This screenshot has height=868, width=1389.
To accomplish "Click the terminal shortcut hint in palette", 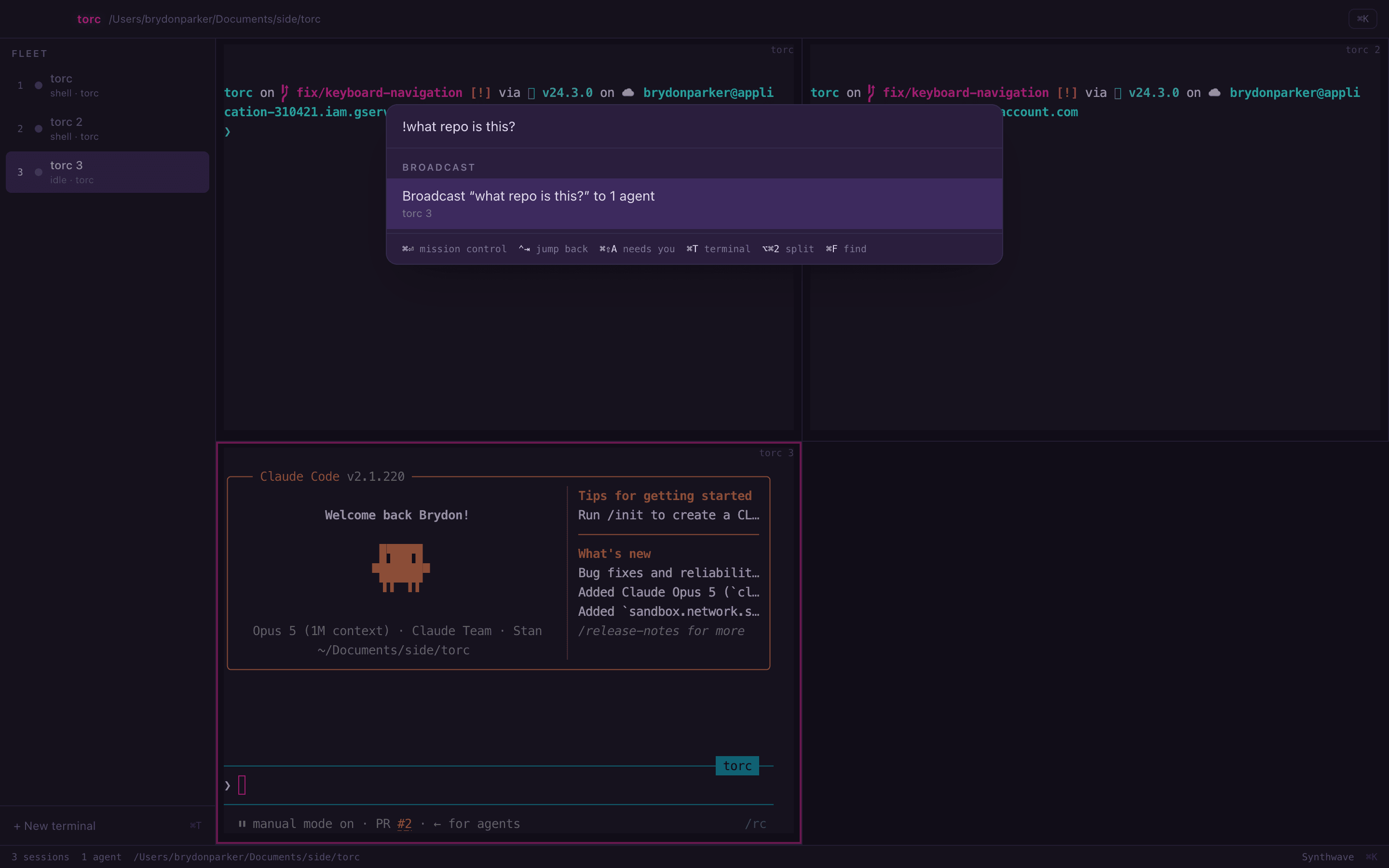I will (x=718, y=248).
